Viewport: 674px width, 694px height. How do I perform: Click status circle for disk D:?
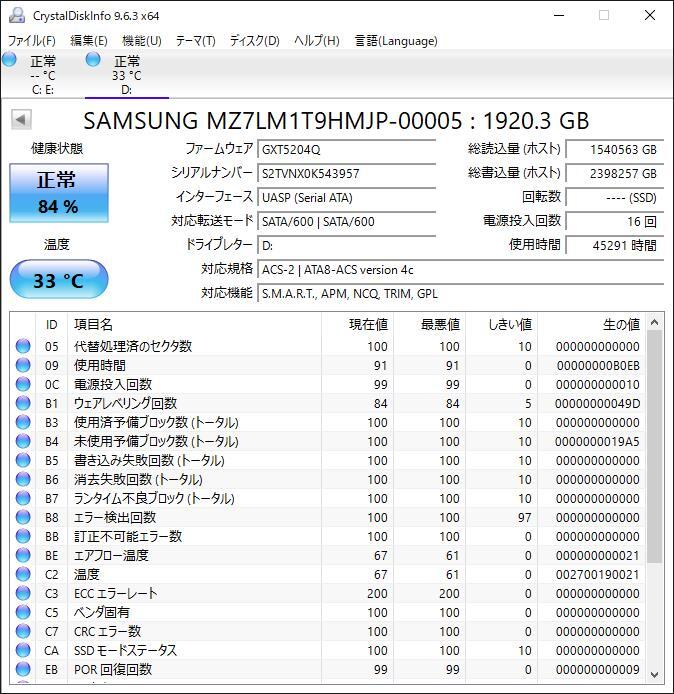(x=93, y=59)
